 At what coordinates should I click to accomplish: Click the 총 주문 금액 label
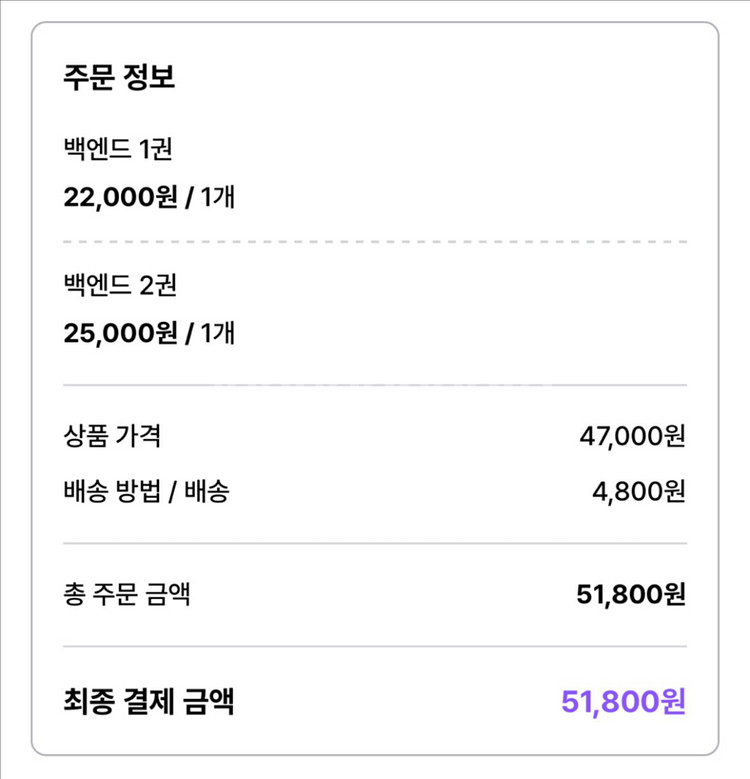126,595
